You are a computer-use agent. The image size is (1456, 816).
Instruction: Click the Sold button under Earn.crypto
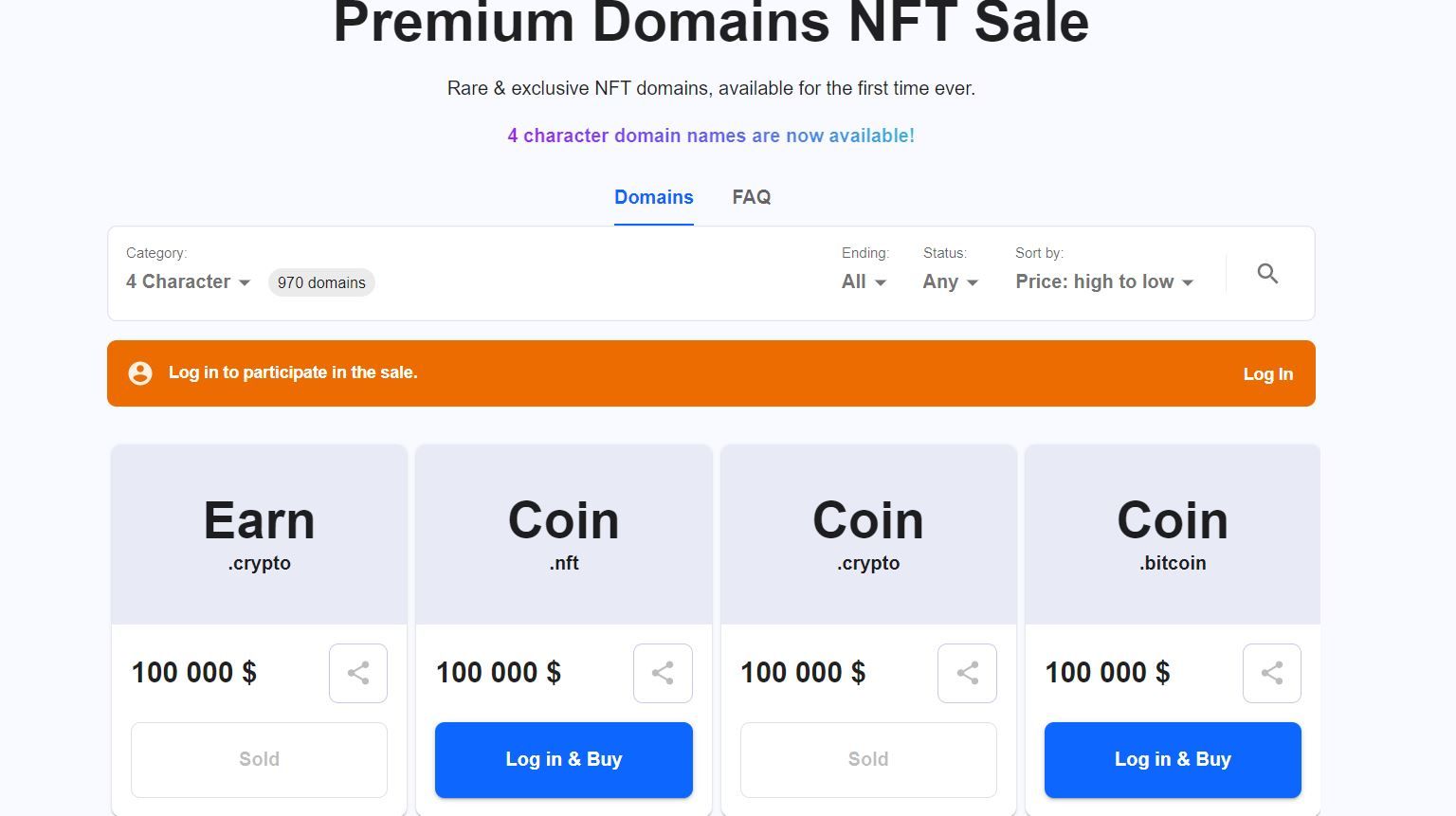click(x=259, y=759)
